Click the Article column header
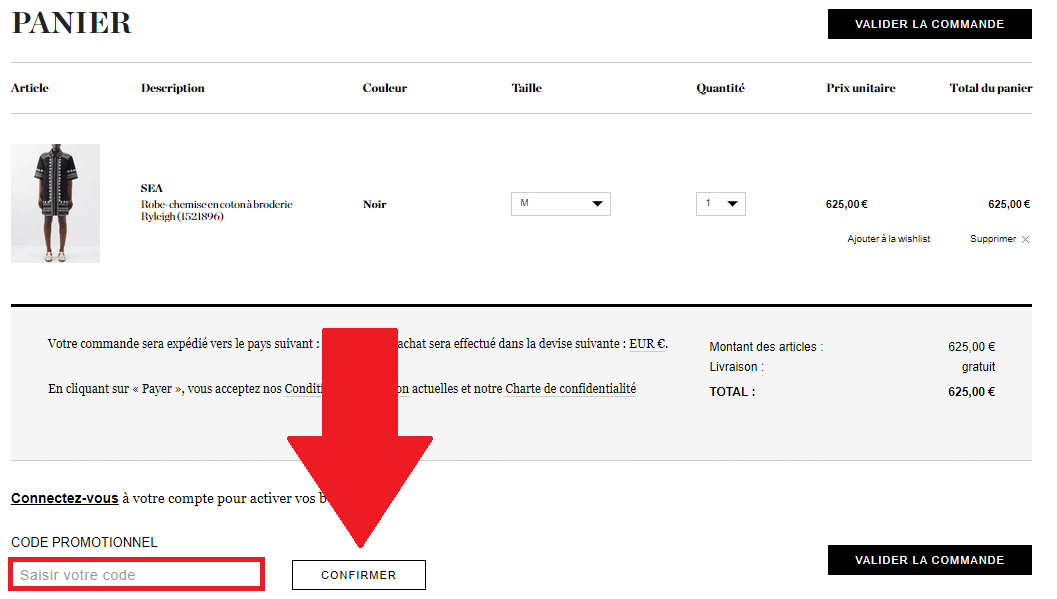This screenshot has width=1057, height=599. click(x=30, y=88)
